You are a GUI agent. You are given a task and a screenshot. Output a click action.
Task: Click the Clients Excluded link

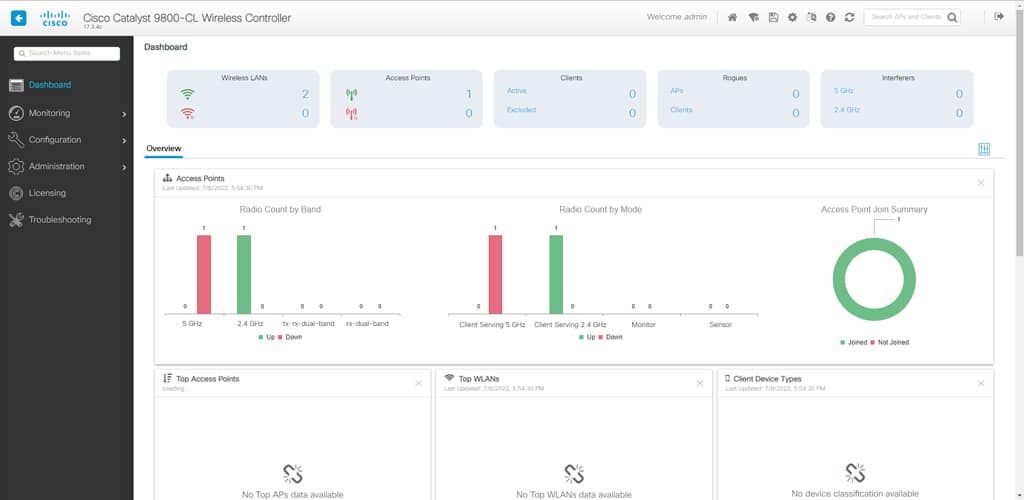[x=521, y=110]
